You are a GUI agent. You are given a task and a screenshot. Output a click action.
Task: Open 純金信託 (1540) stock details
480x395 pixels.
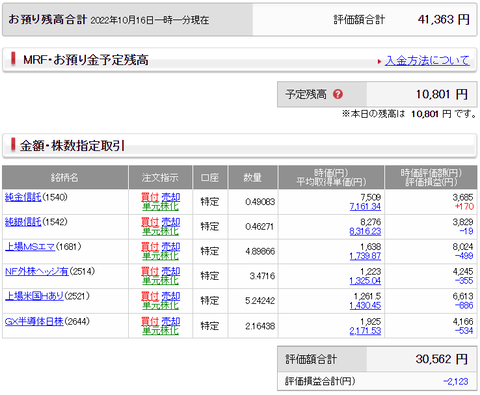[23, 197]
